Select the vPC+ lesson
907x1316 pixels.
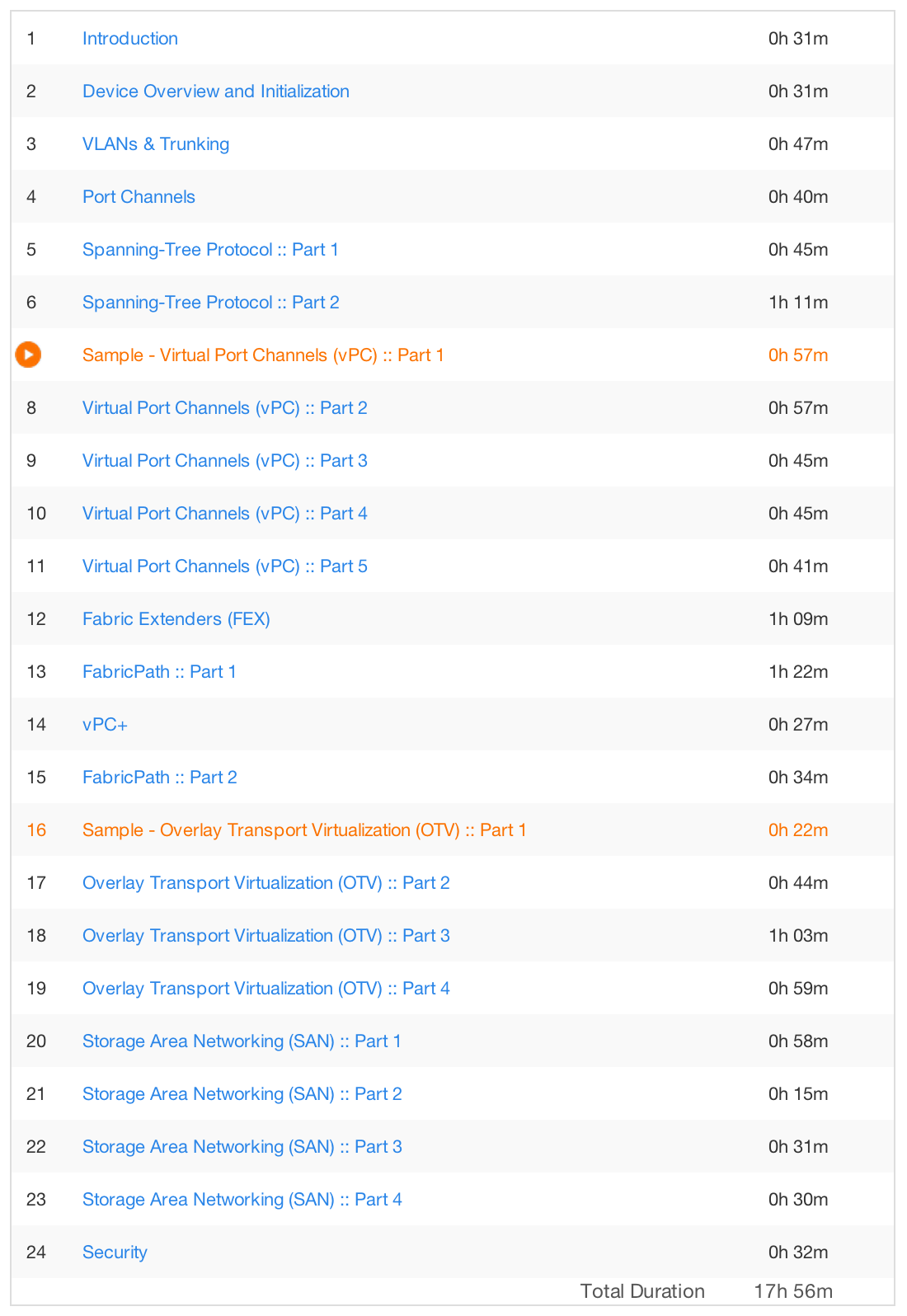point(105,724)
